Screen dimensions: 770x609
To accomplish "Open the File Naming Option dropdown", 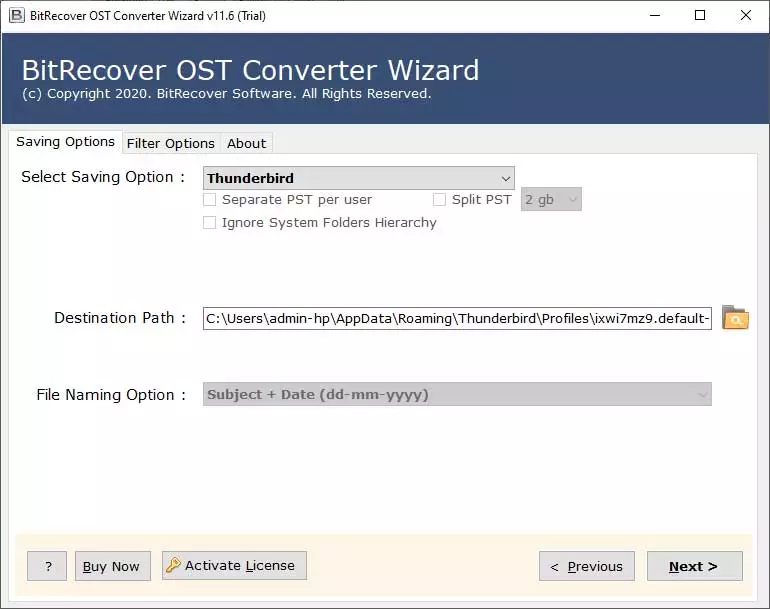I will tap(457, 394).
